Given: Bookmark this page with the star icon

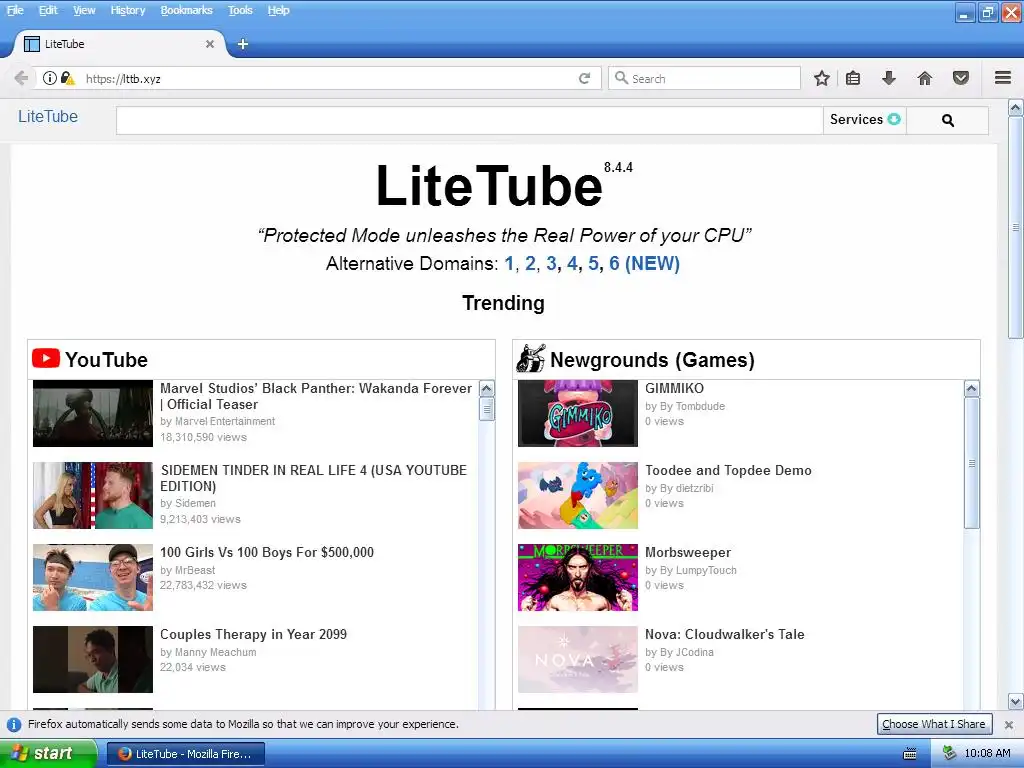Looking at the screenshot, I should point(822,78).
